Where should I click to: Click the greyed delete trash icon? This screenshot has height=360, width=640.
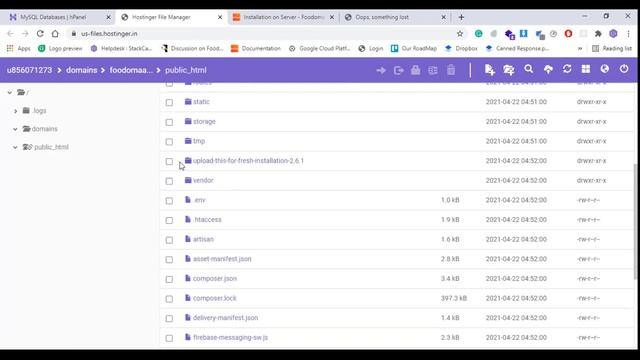tap(451, 70)
